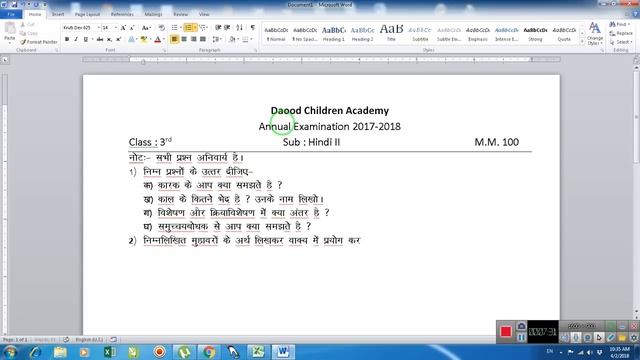Viewport: 640px width, 360px height.
Task: Click the horizontal ruler indent marker
Action: (x=143, y=61)
